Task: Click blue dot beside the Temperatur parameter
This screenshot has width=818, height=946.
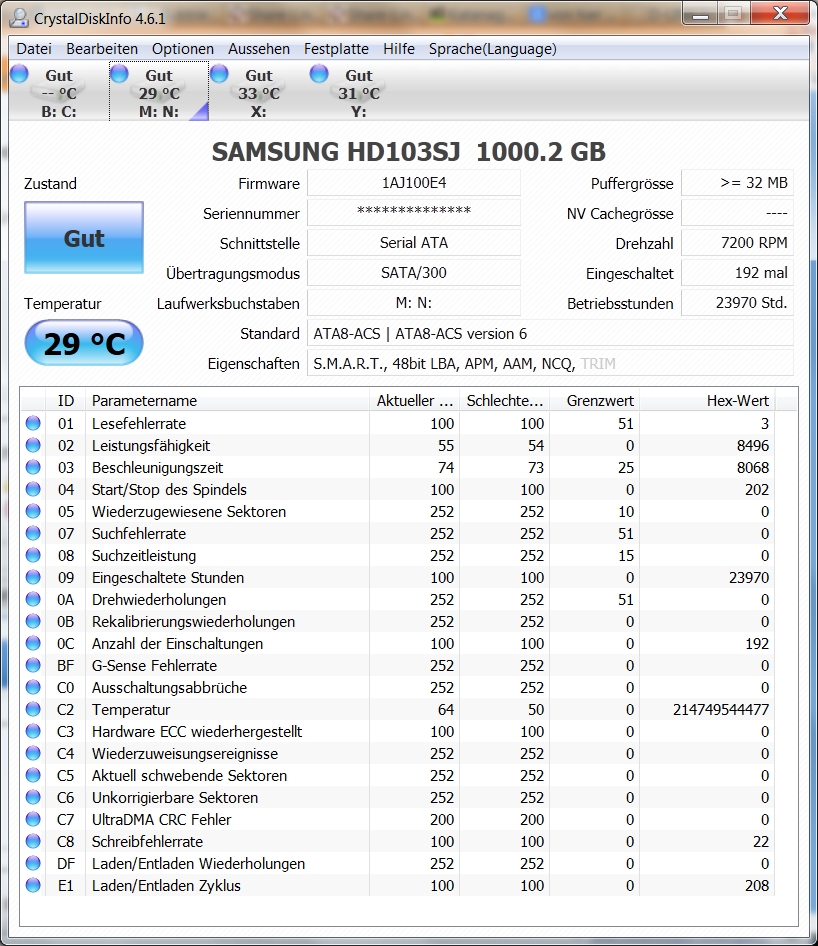Action: 32,709
